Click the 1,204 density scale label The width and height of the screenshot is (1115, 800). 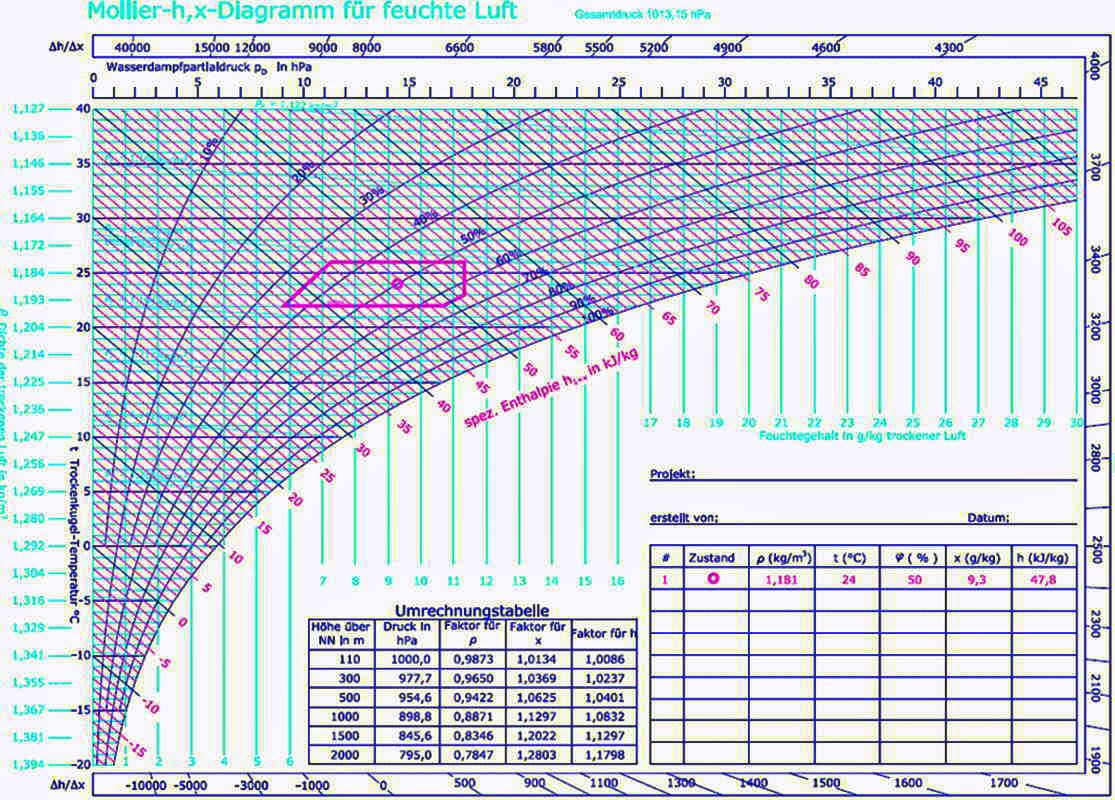(28, 327)
